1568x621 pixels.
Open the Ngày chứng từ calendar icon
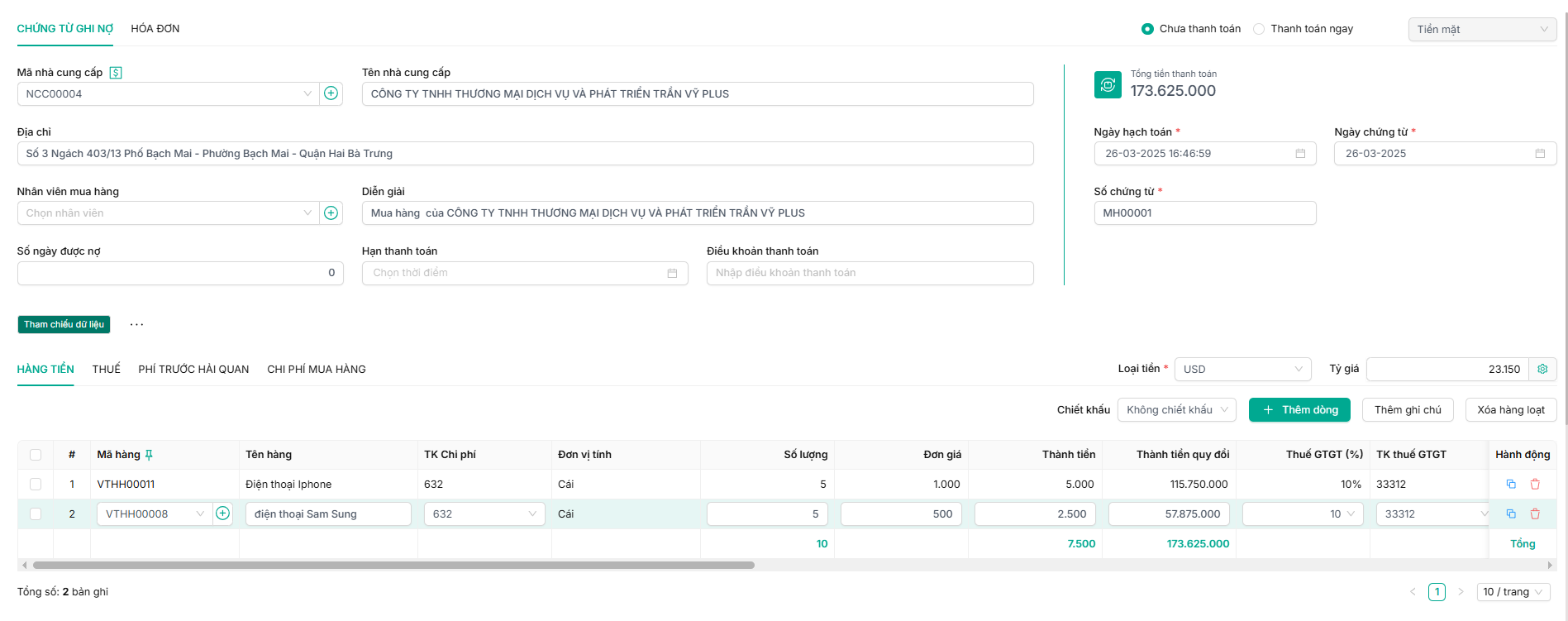(x=1540, y=154)
